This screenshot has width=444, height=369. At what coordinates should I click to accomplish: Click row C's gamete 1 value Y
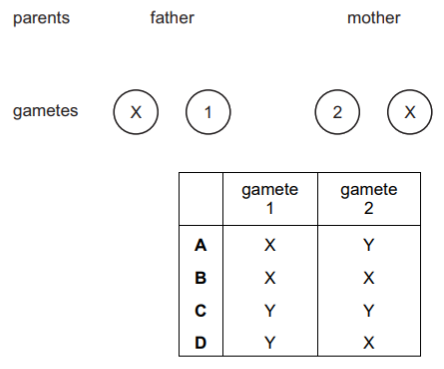point(270,310)
